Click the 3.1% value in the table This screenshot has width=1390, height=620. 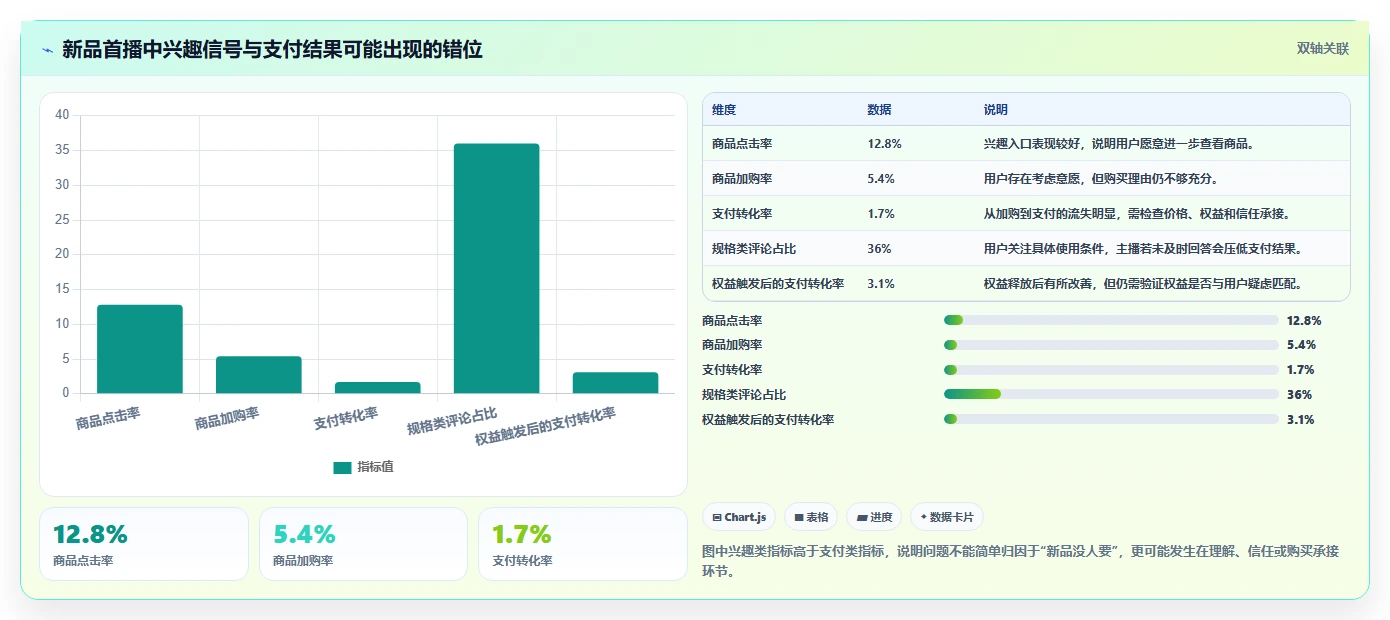[881, 284]
